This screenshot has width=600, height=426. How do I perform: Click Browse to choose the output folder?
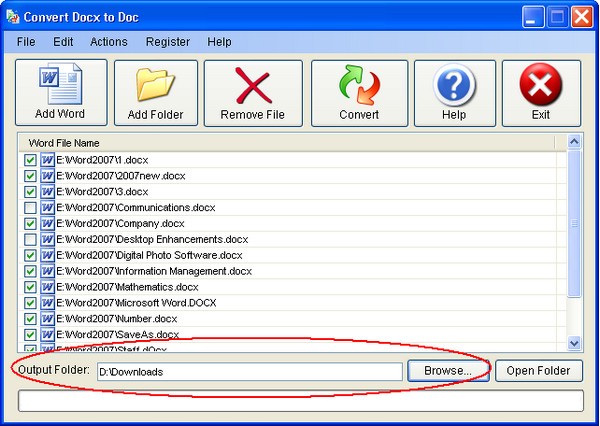tap(448, 371)
